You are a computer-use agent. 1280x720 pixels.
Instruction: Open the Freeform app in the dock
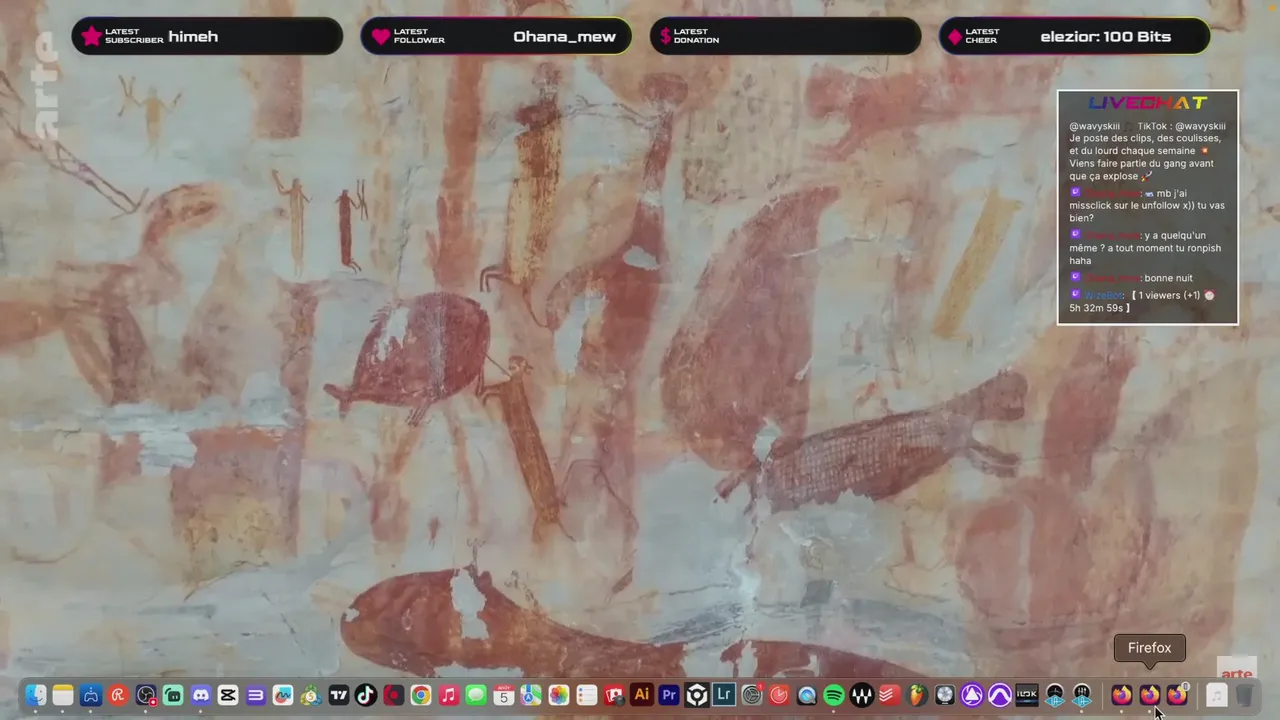coord(283,695)
